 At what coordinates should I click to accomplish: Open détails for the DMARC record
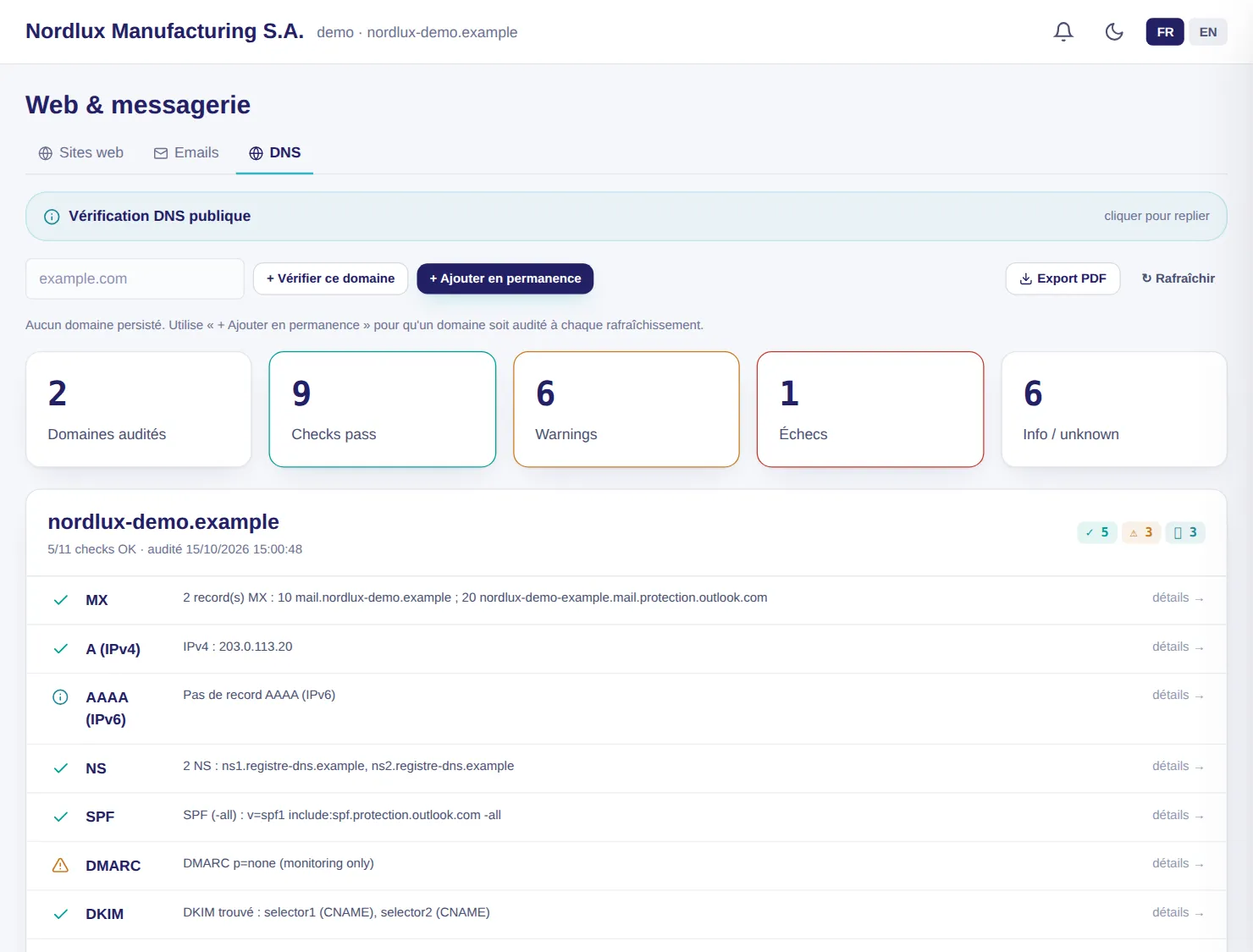(1178, 863)
